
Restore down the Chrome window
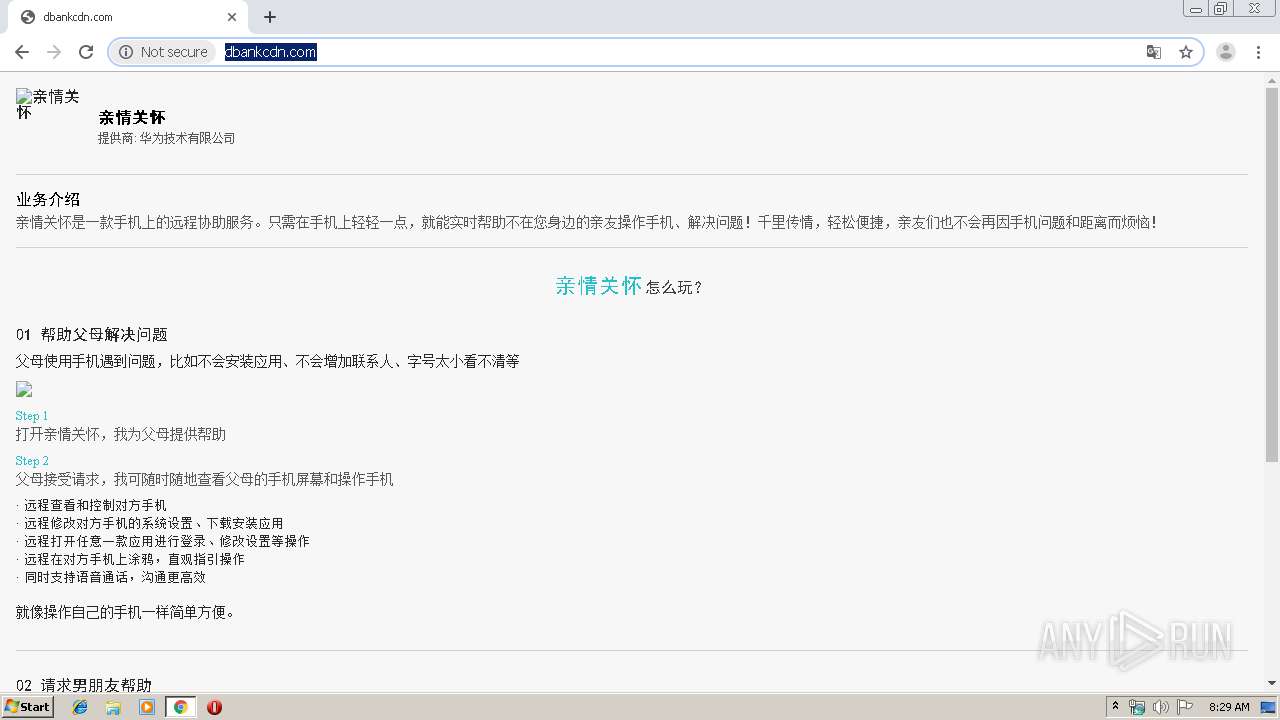click(x=1220, y=9)
